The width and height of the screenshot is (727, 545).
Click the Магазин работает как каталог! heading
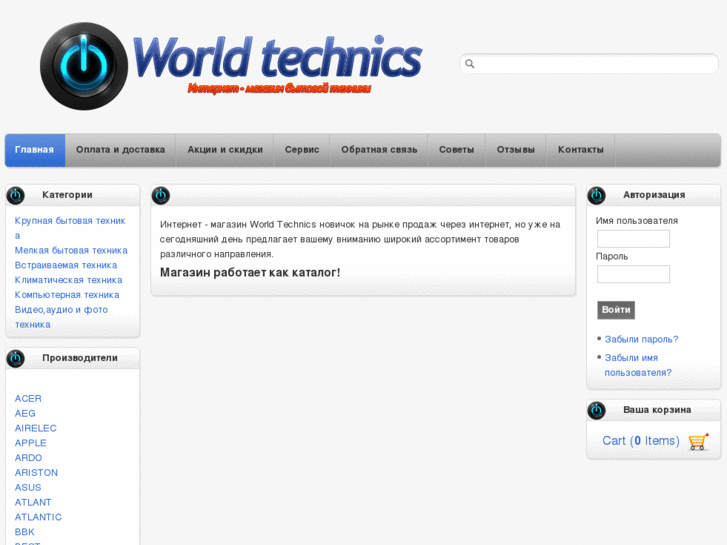pos(250,273)
